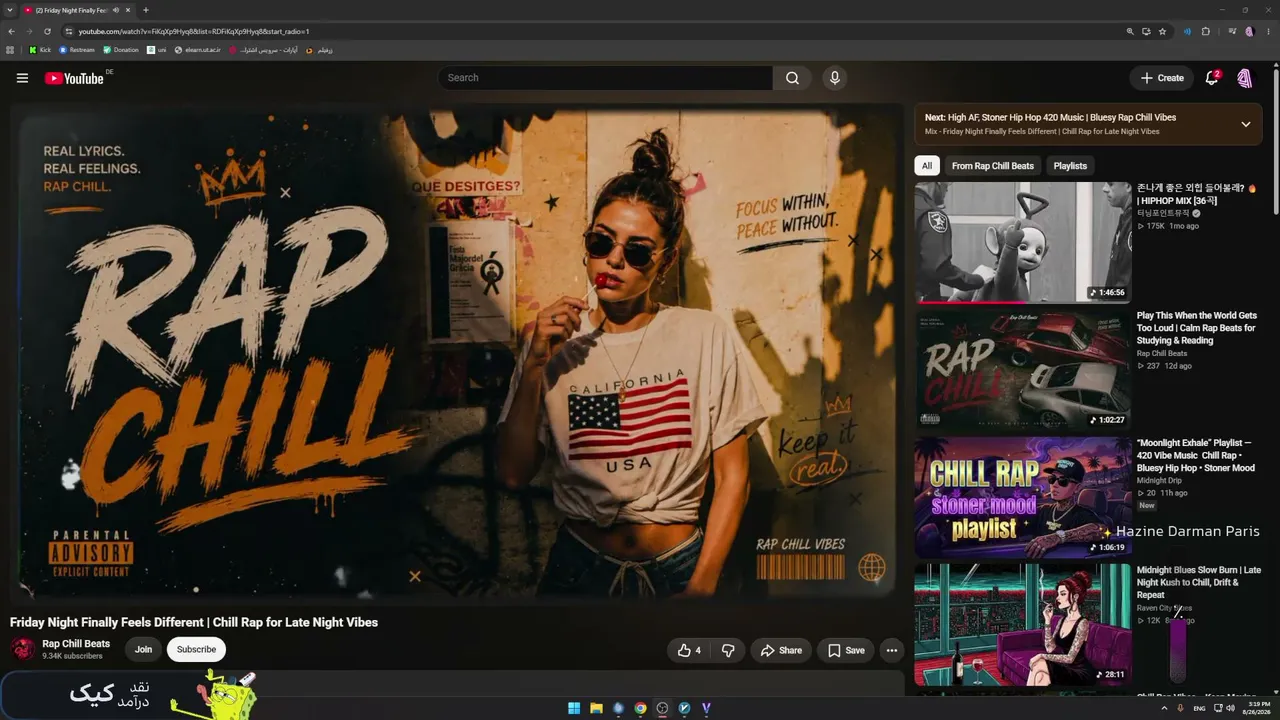Open File Explorer from the taskbar
1280x720 pixels.
[596, 708]
